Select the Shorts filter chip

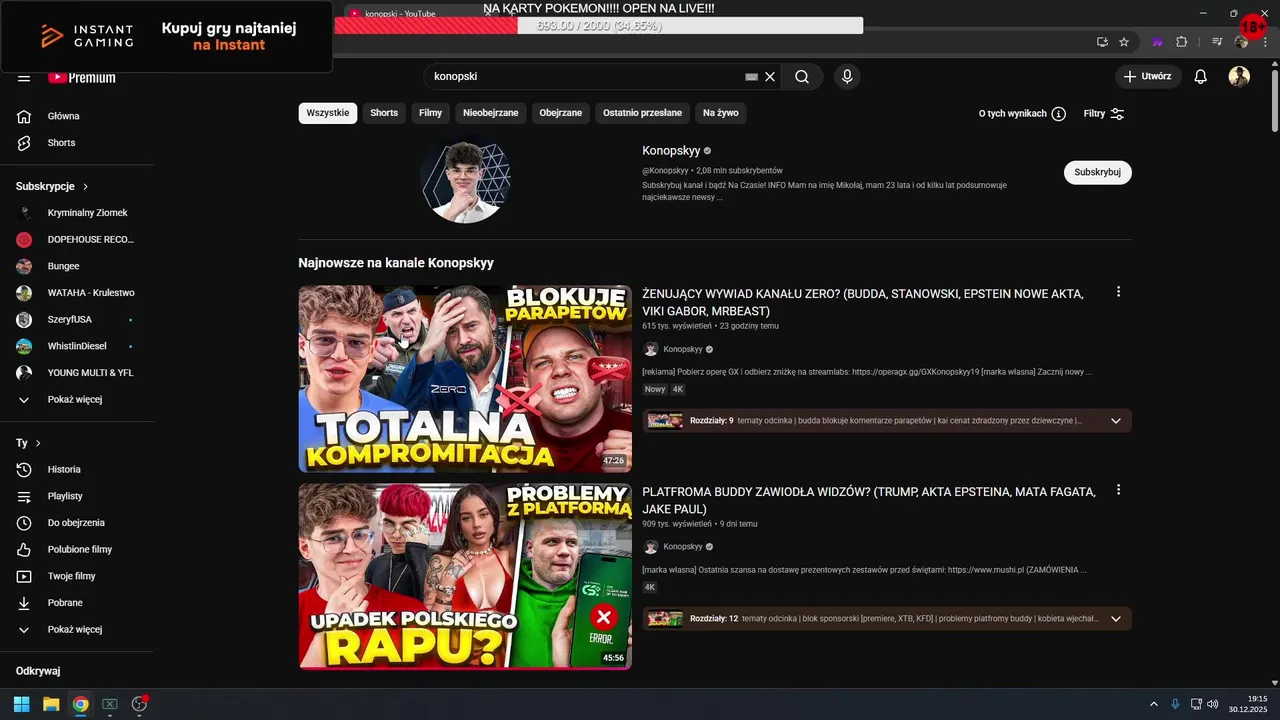[384, 113]
